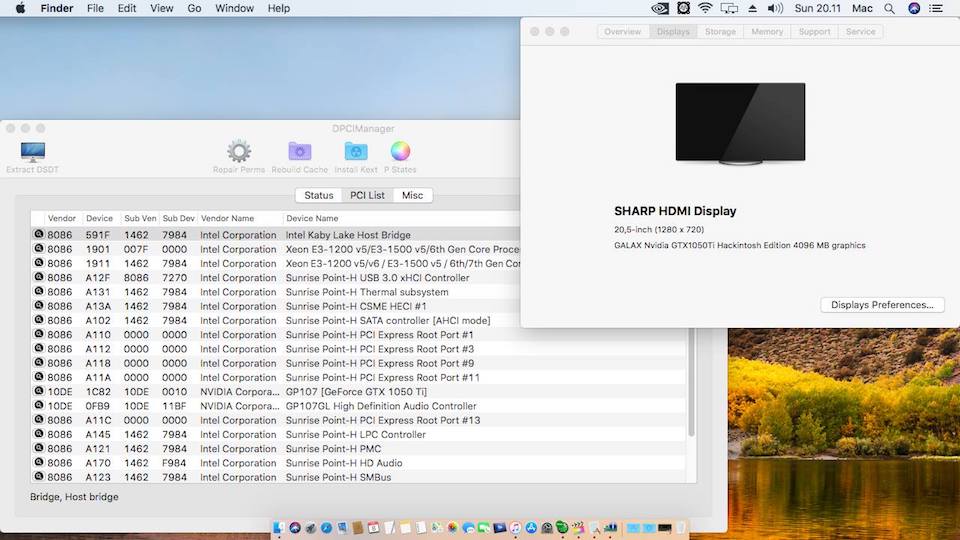Screen dimensions: 960x540
Task: Select the Sunrise Point-H LPC Controller row
Action: point(358,434)
